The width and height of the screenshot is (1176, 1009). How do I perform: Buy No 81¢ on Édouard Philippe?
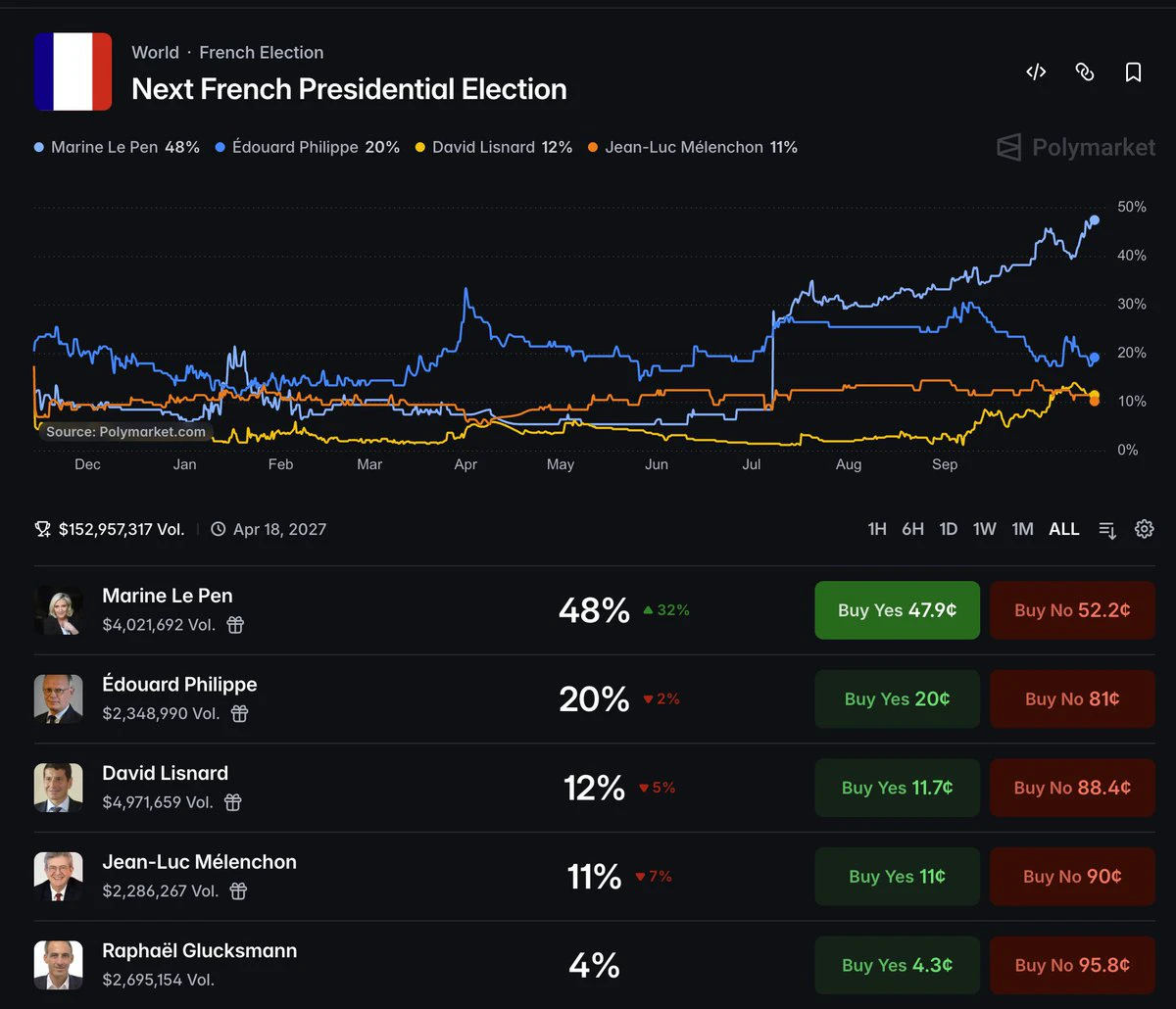1072,698
